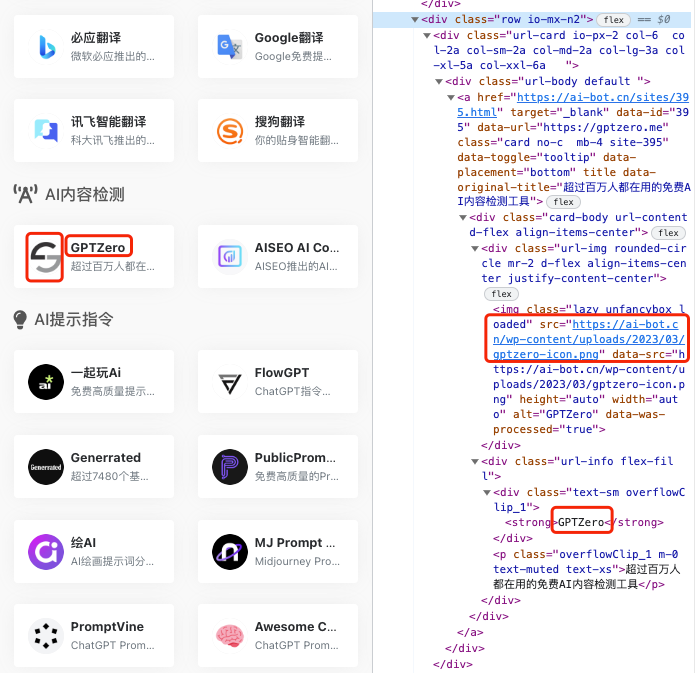This screenshot has height=673, width=695.
Task: Collapse the url-card io-px-2 div node
Action: tap(427, 35)
